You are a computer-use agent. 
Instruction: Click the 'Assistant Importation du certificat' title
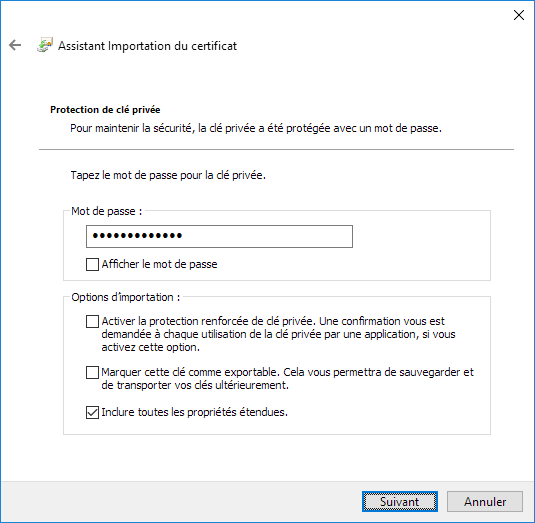[147, 46]
